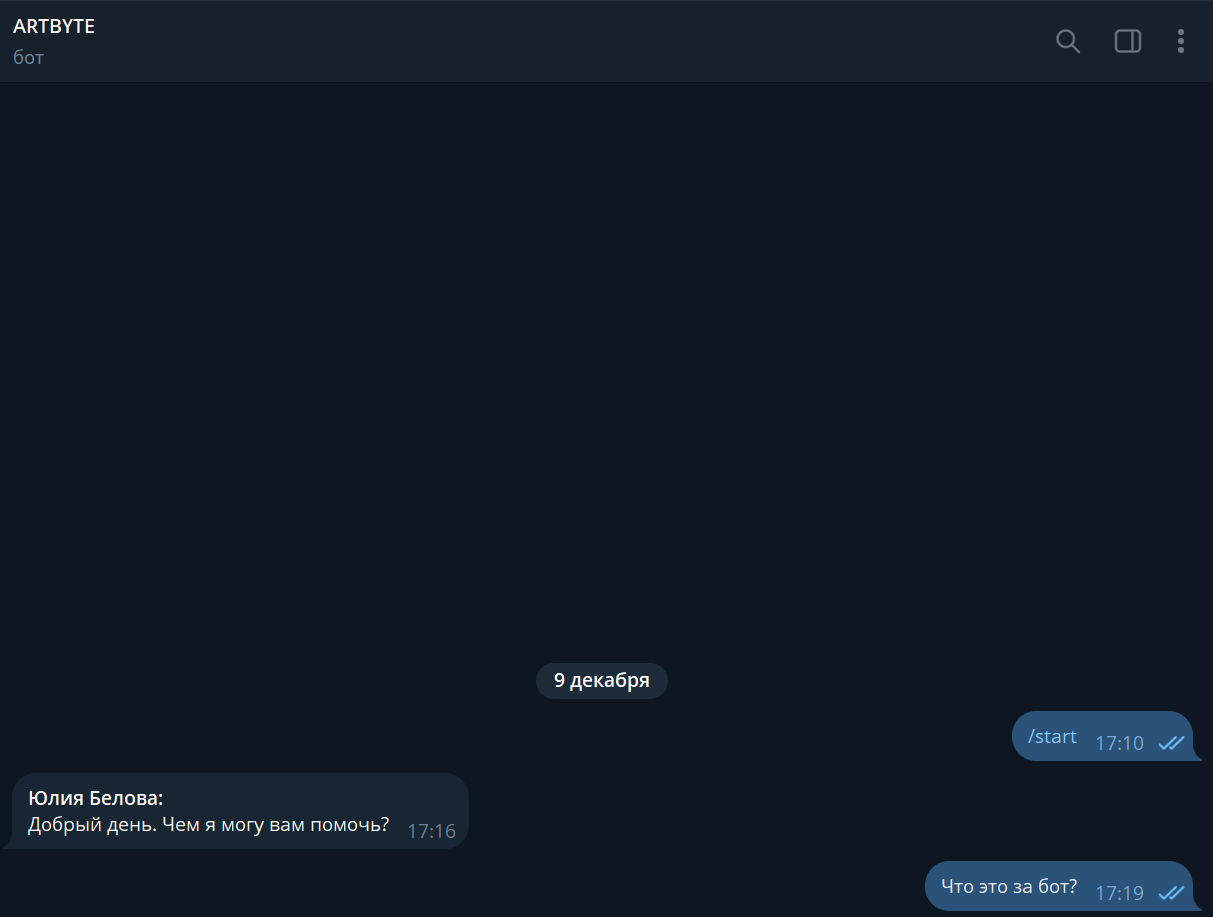
Task: Click the read checkmarks on the 17:19 message
Action: pyautogui.click(x=1171, y=892)
